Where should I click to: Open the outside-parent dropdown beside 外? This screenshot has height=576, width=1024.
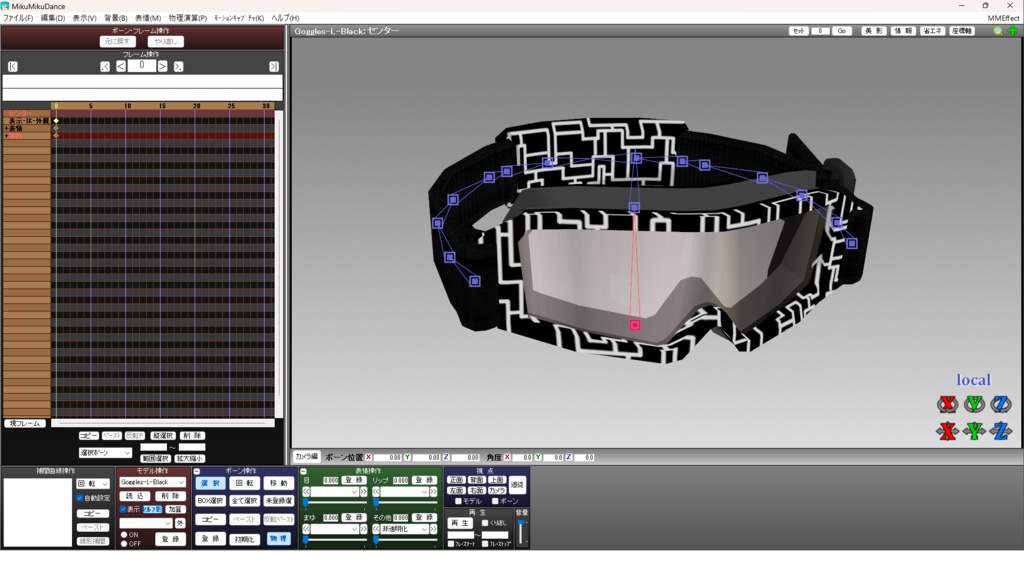pyautogui.click(x=146, y=523)
